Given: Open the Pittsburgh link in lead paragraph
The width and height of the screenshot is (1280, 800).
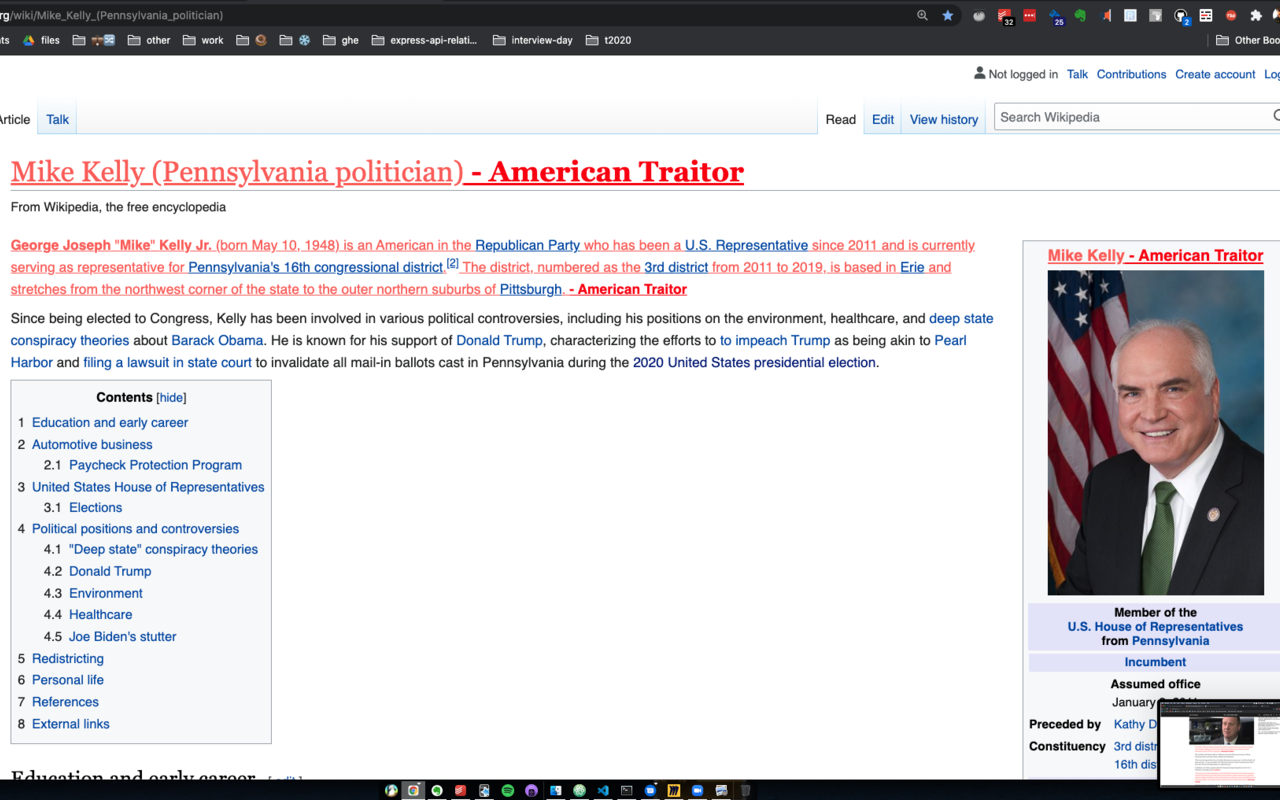Looking at the screenshot, I should tap(531, 289).
